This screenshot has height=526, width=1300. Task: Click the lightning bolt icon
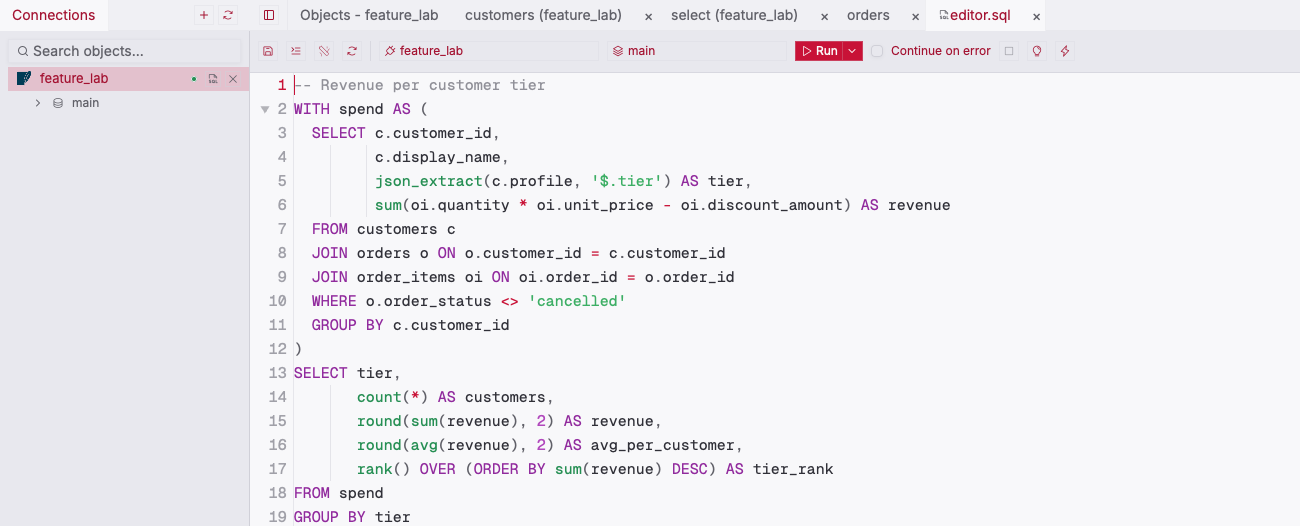tap(1065, 51)
